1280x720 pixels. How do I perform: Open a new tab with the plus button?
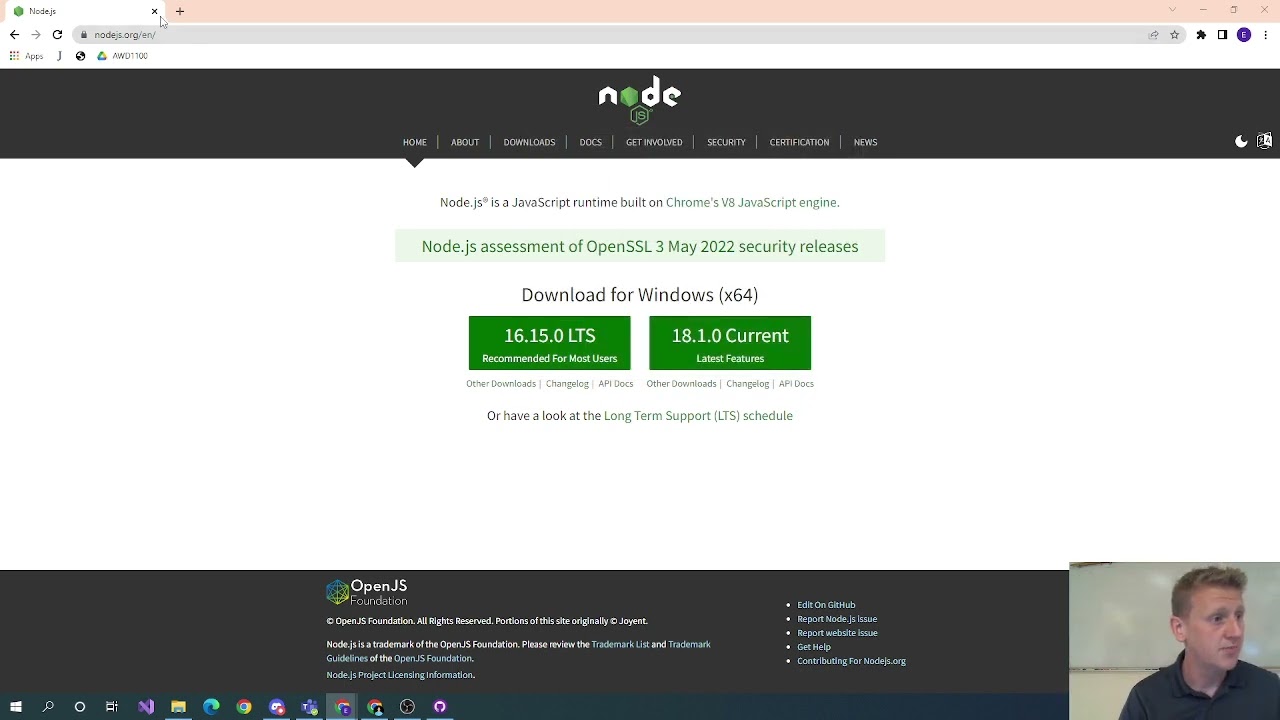180,11
